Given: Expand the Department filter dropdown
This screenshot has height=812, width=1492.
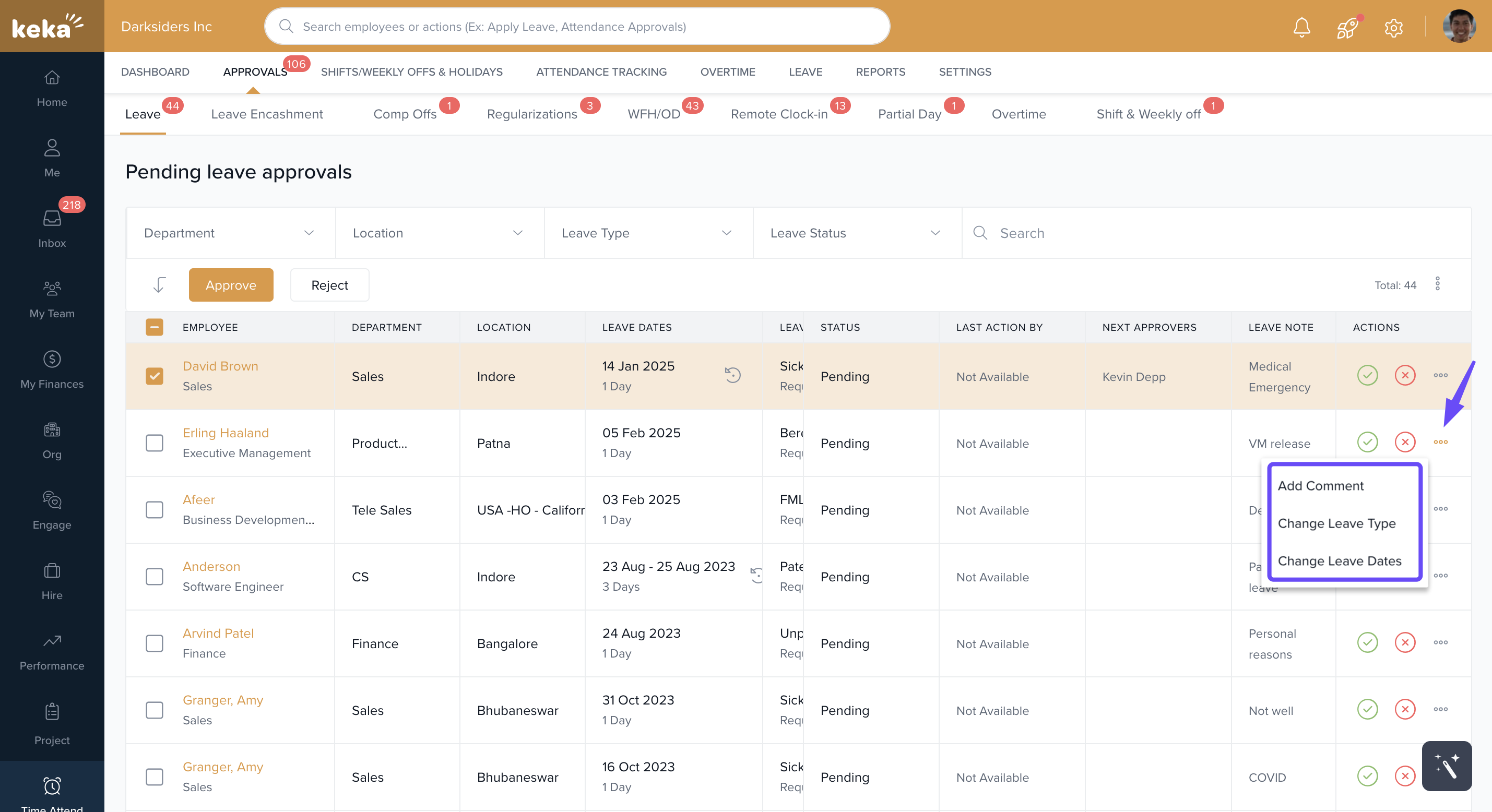Looking at the screenshot, I should pos(231,233).
